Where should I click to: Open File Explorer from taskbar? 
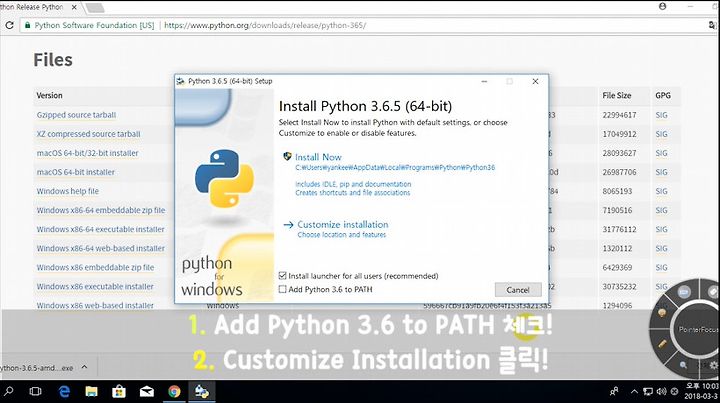coord(91,392)
